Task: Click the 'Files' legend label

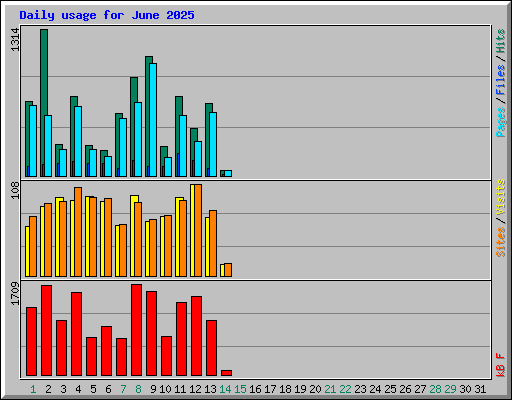Action: 501,80
